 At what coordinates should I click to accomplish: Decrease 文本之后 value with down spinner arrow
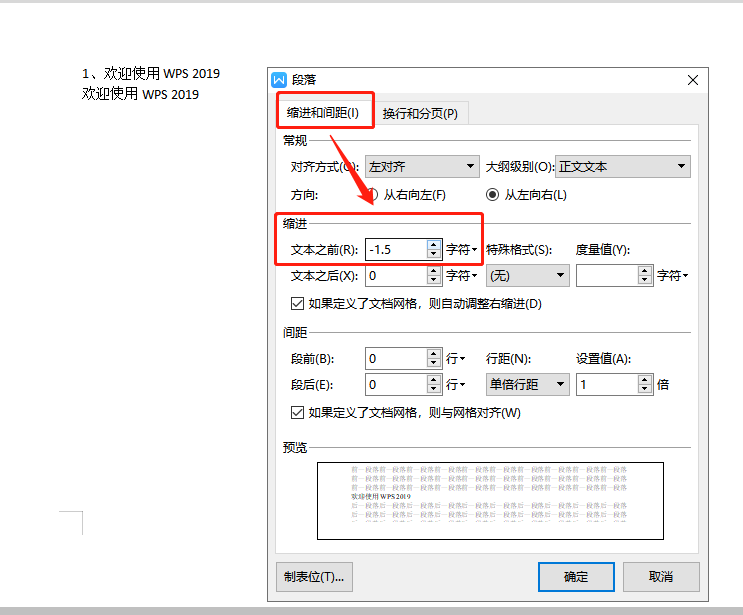click(434, 280)
